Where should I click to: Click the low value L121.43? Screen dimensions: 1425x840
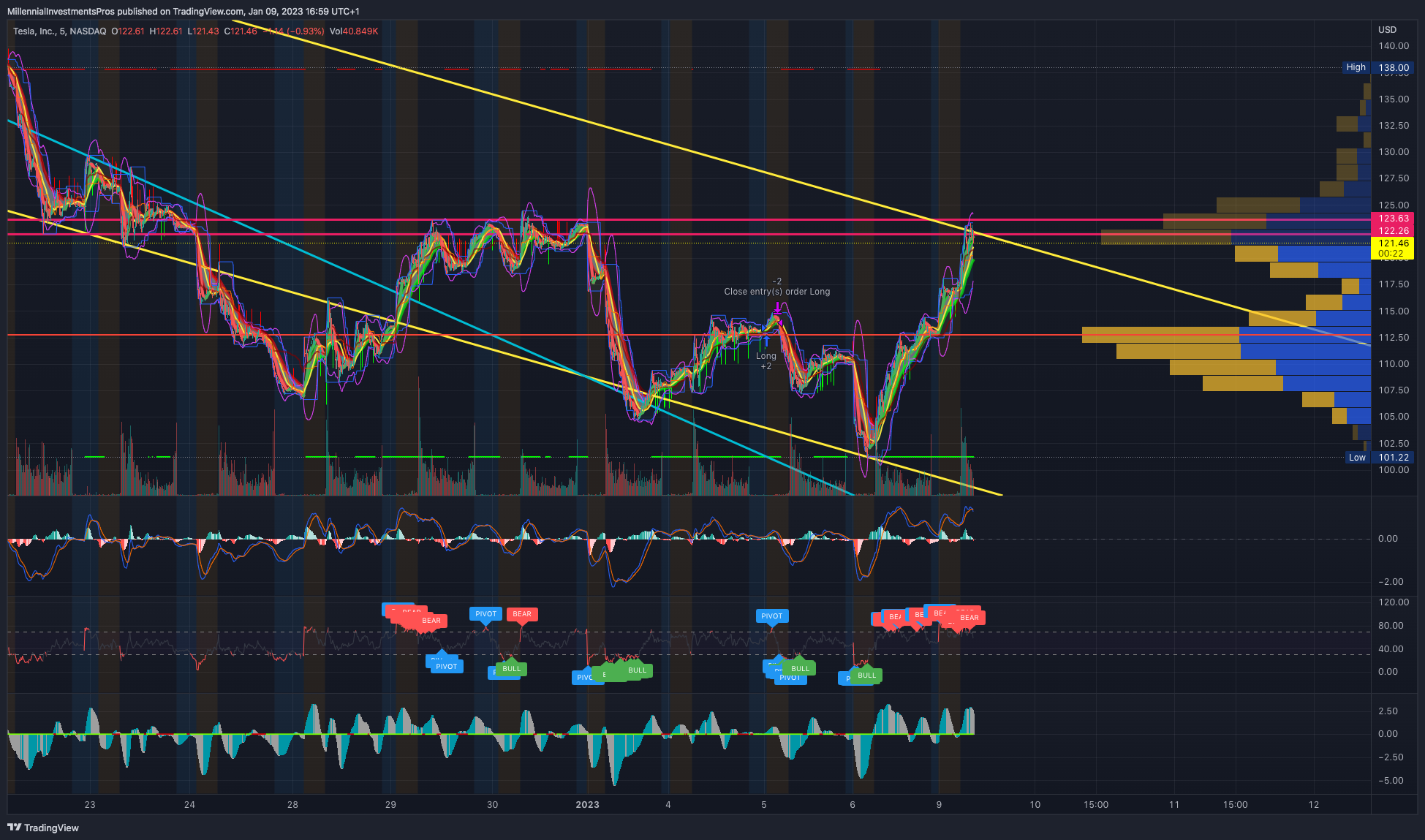[203, 31]
